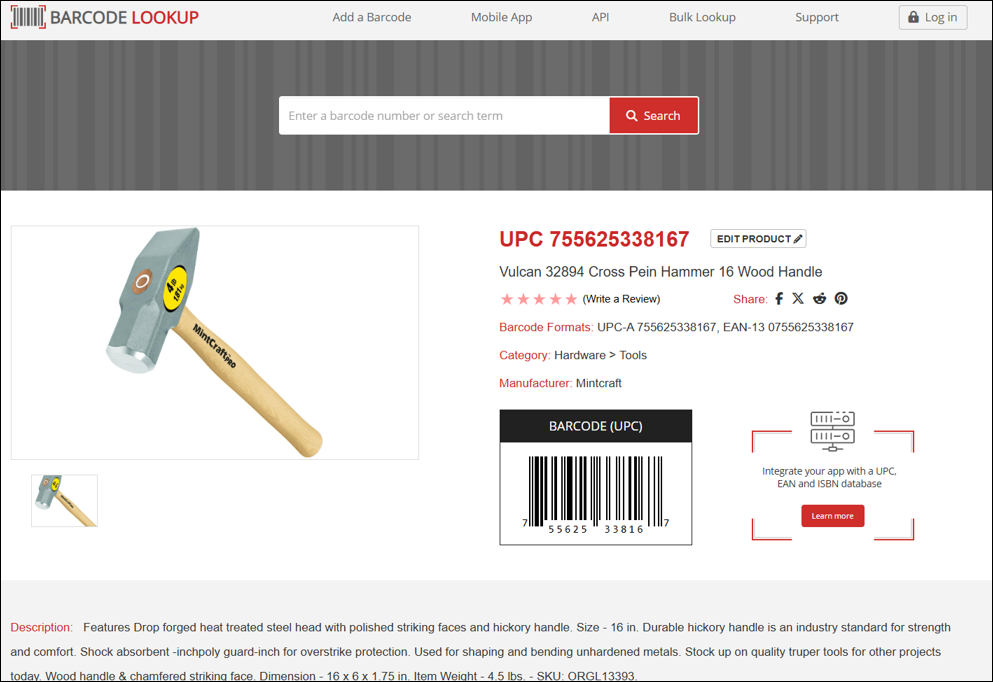
Task: Click the pencil icon in Edit Product
Action: pyautogui.click(x=798, y=239)
